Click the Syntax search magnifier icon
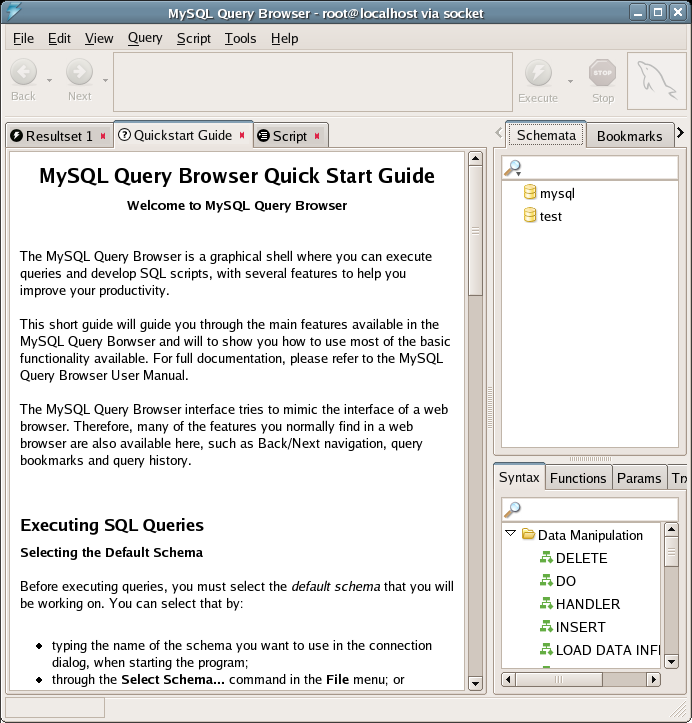 click(x=512, y=510)
